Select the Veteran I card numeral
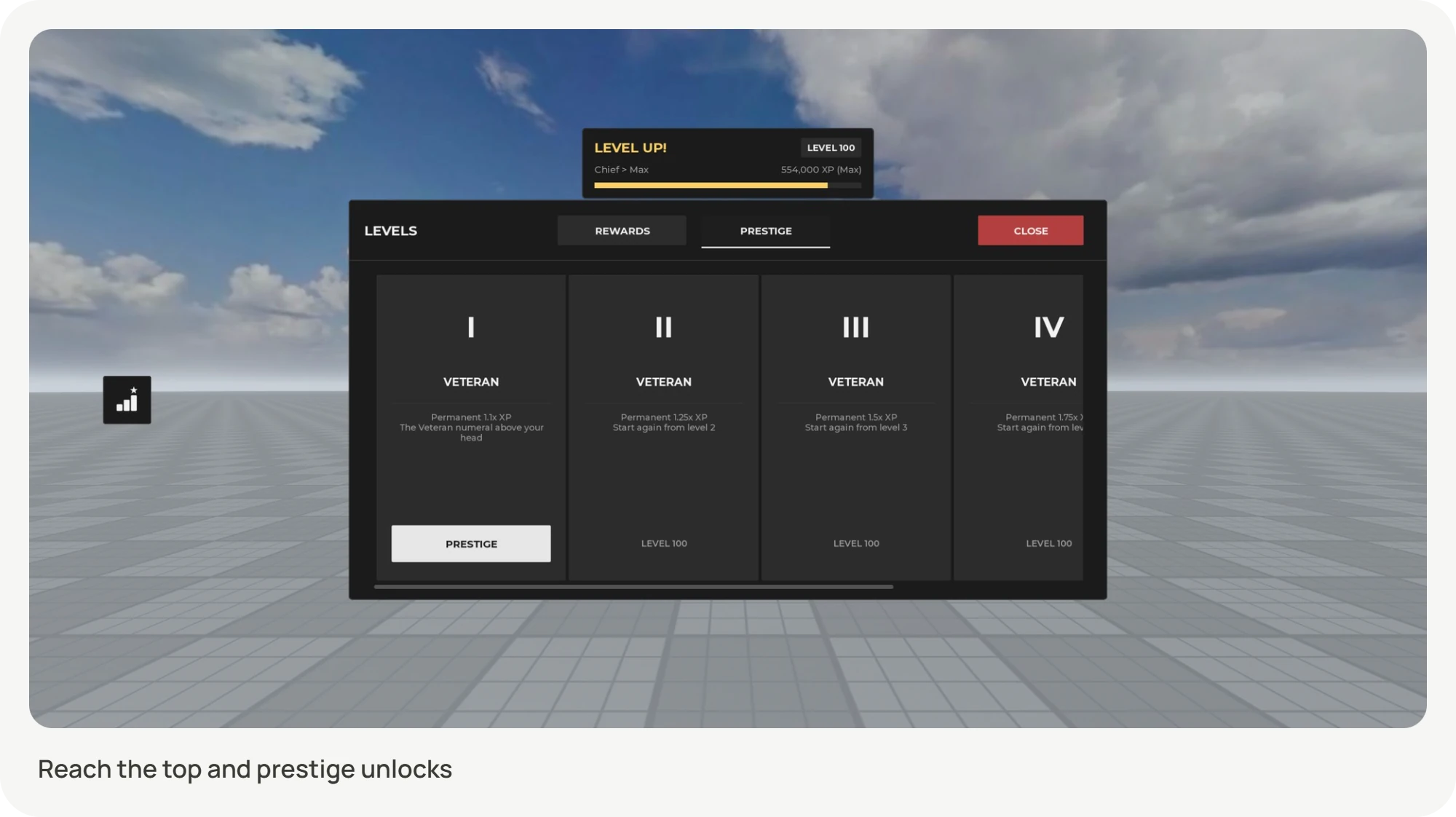Viewport: 1456px width, 817px height. [471, 327]
